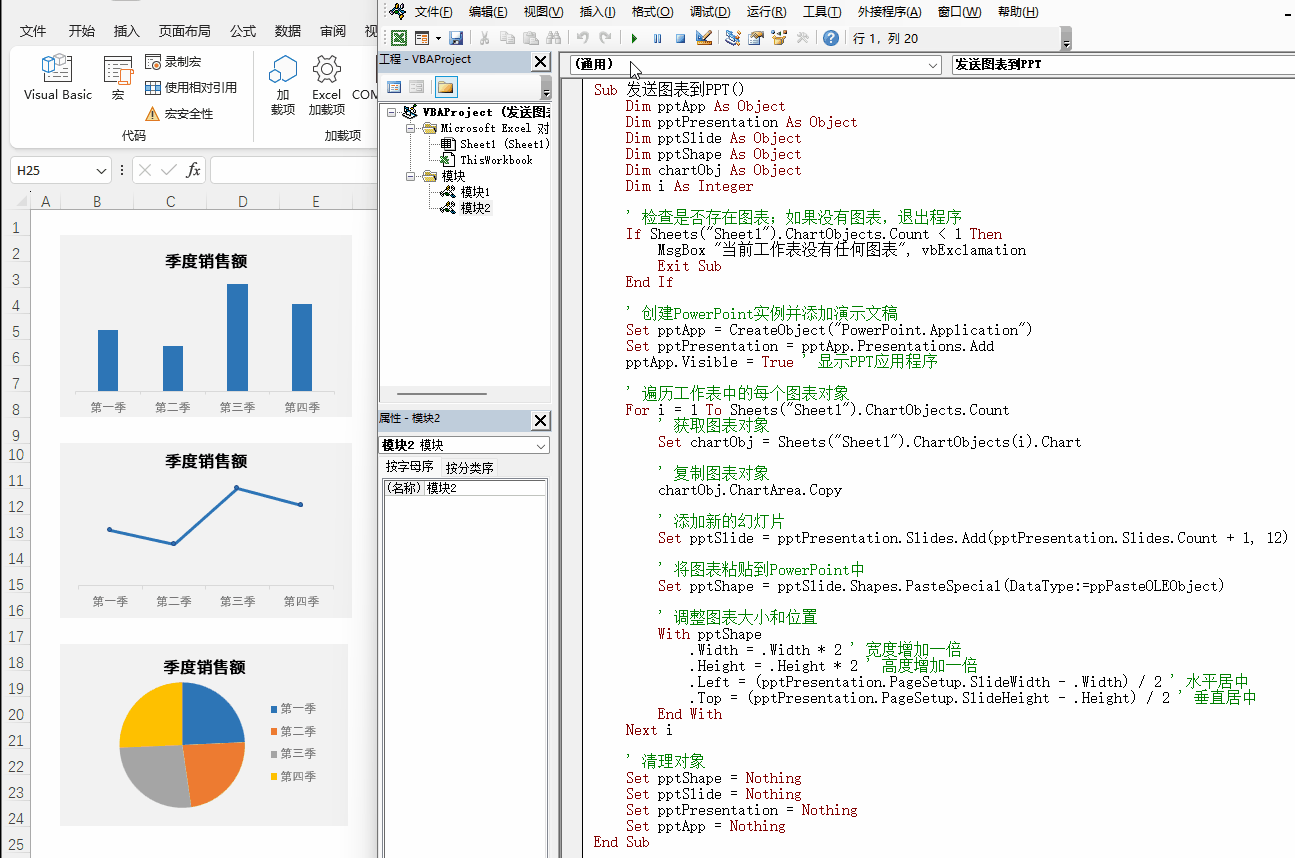The height and width of the screenshot is (858, 1295).
Task: Toggle Design Mode icon
Action: [x=703, y=38]
